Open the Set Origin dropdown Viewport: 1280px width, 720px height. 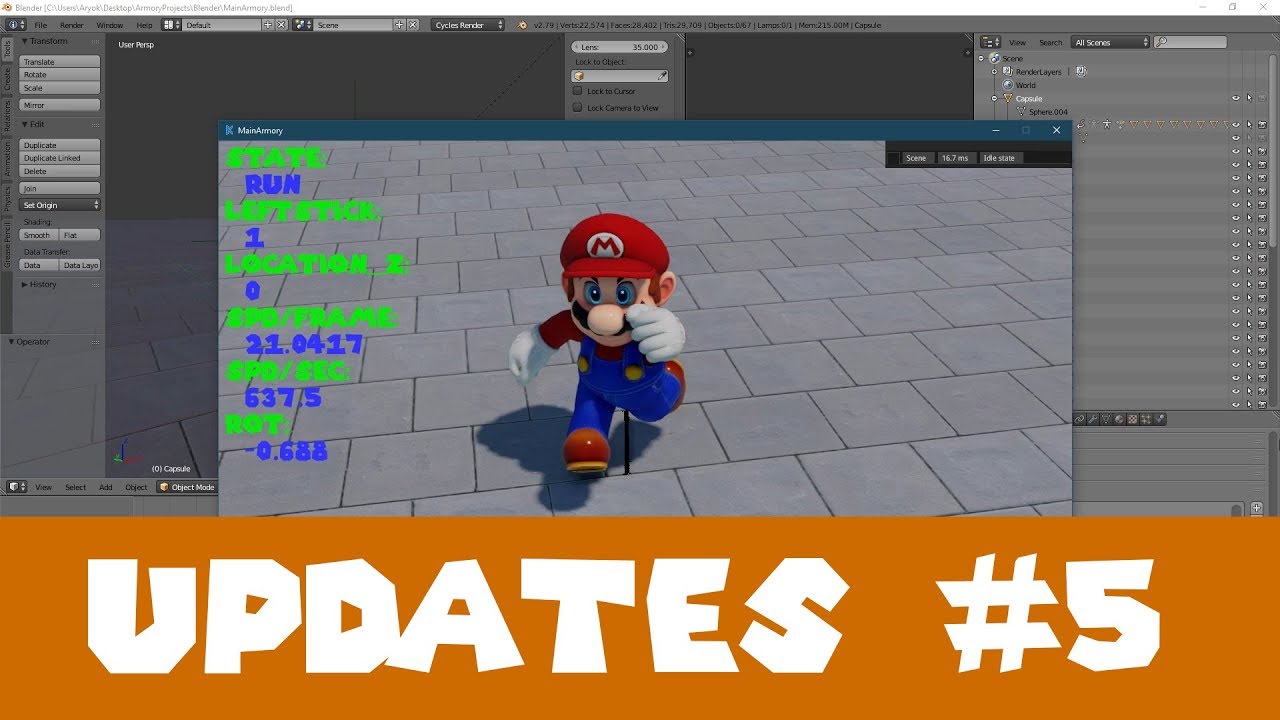[x=61, y=205]
